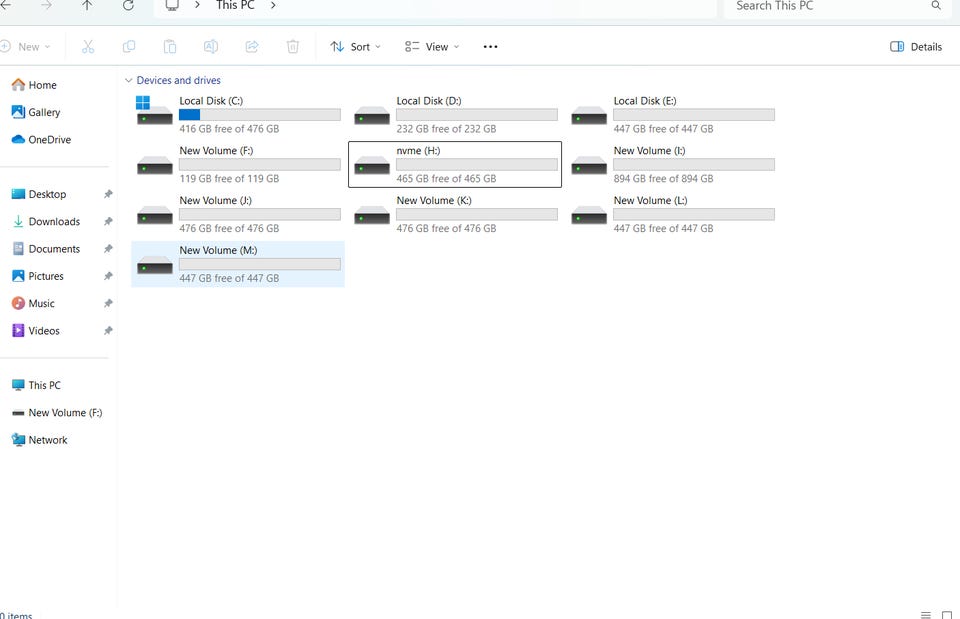Unpin Pictures via its pin icon
The height and width of the screenshot is (619, 960).
[x=108, y=276]
